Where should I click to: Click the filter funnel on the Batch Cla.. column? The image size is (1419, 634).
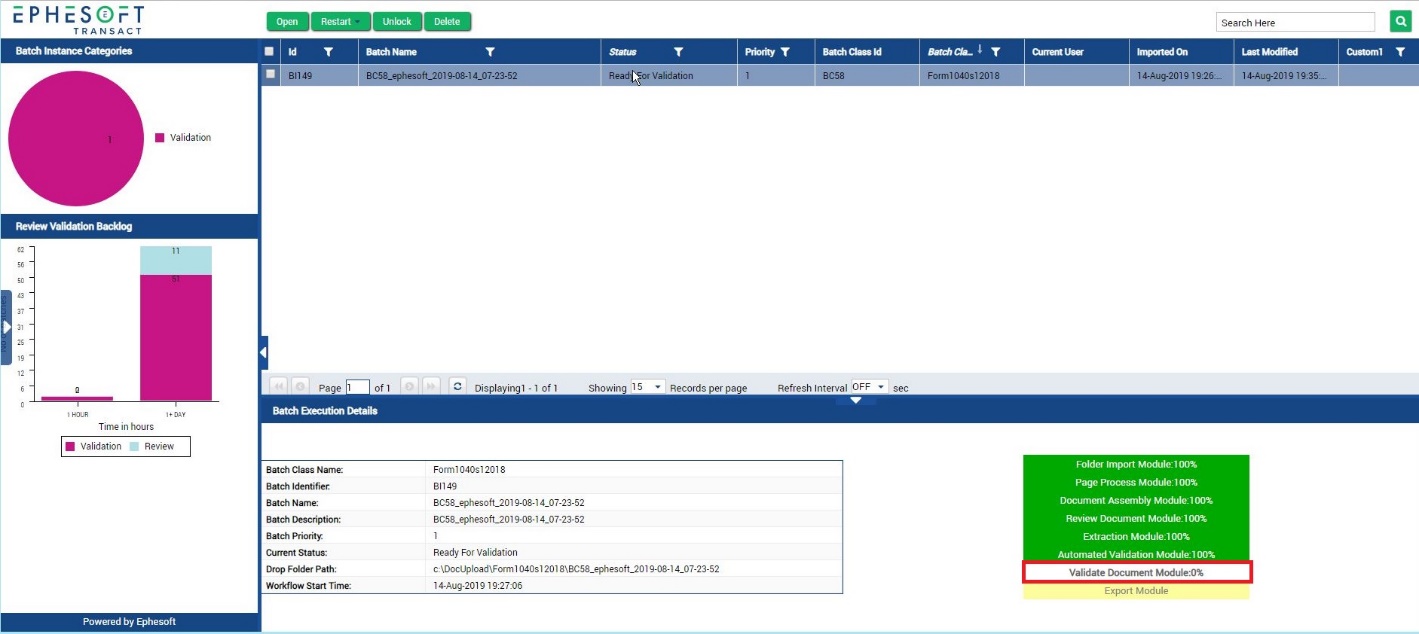click(996, 52)
